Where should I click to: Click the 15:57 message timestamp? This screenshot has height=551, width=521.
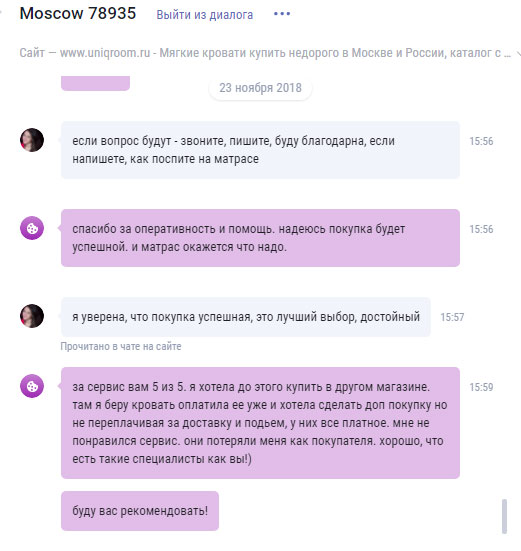(452, 317)
